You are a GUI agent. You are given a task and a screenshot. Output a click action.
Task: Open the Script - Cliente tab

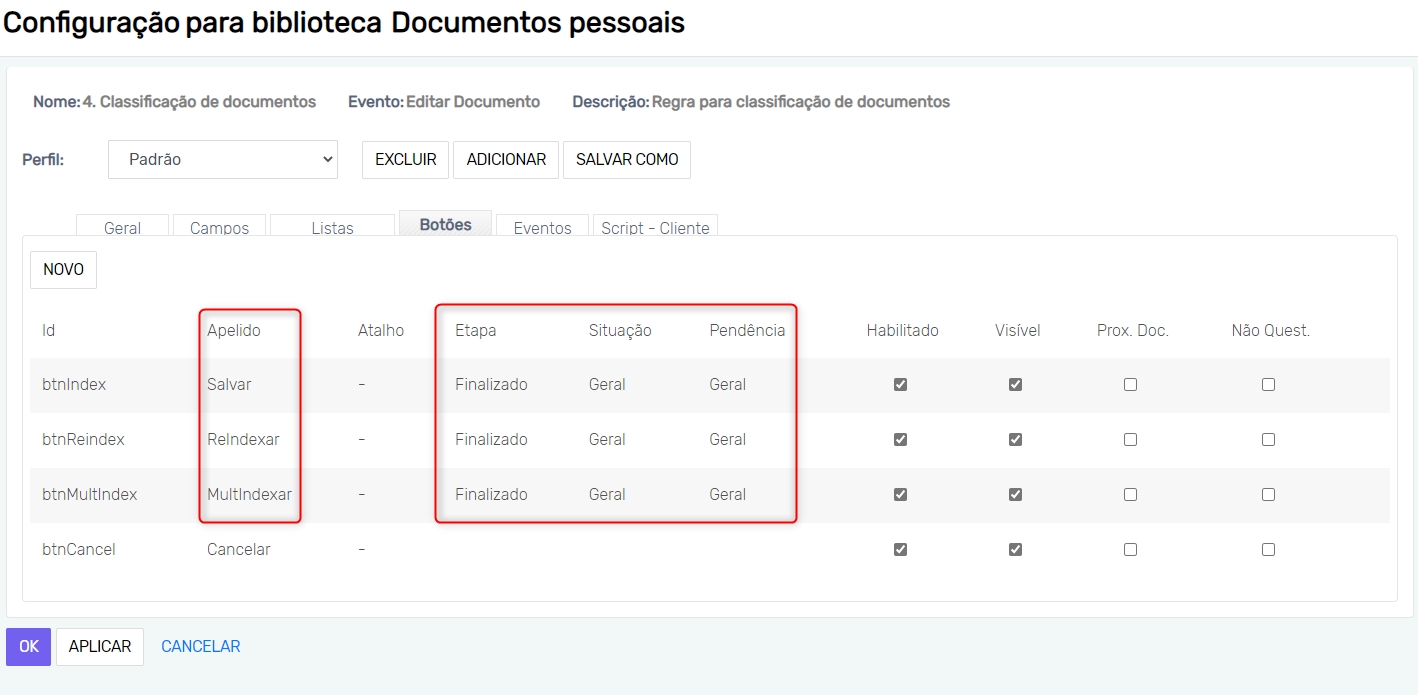click(655, 227)
